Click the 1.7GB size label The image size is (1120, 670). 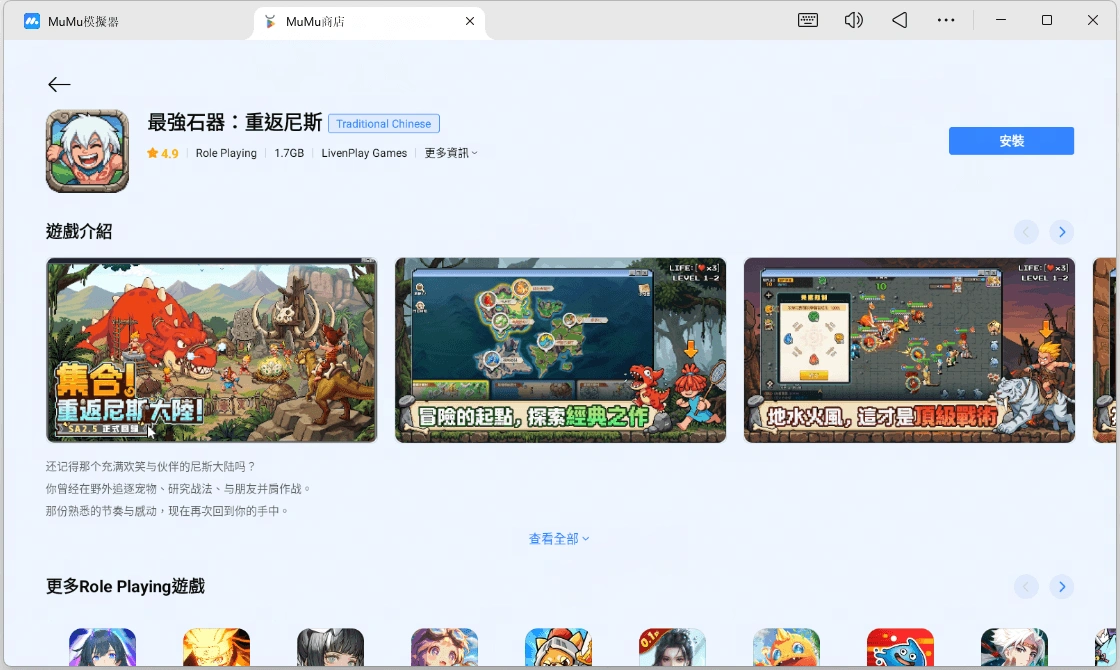tap(289, 153)
